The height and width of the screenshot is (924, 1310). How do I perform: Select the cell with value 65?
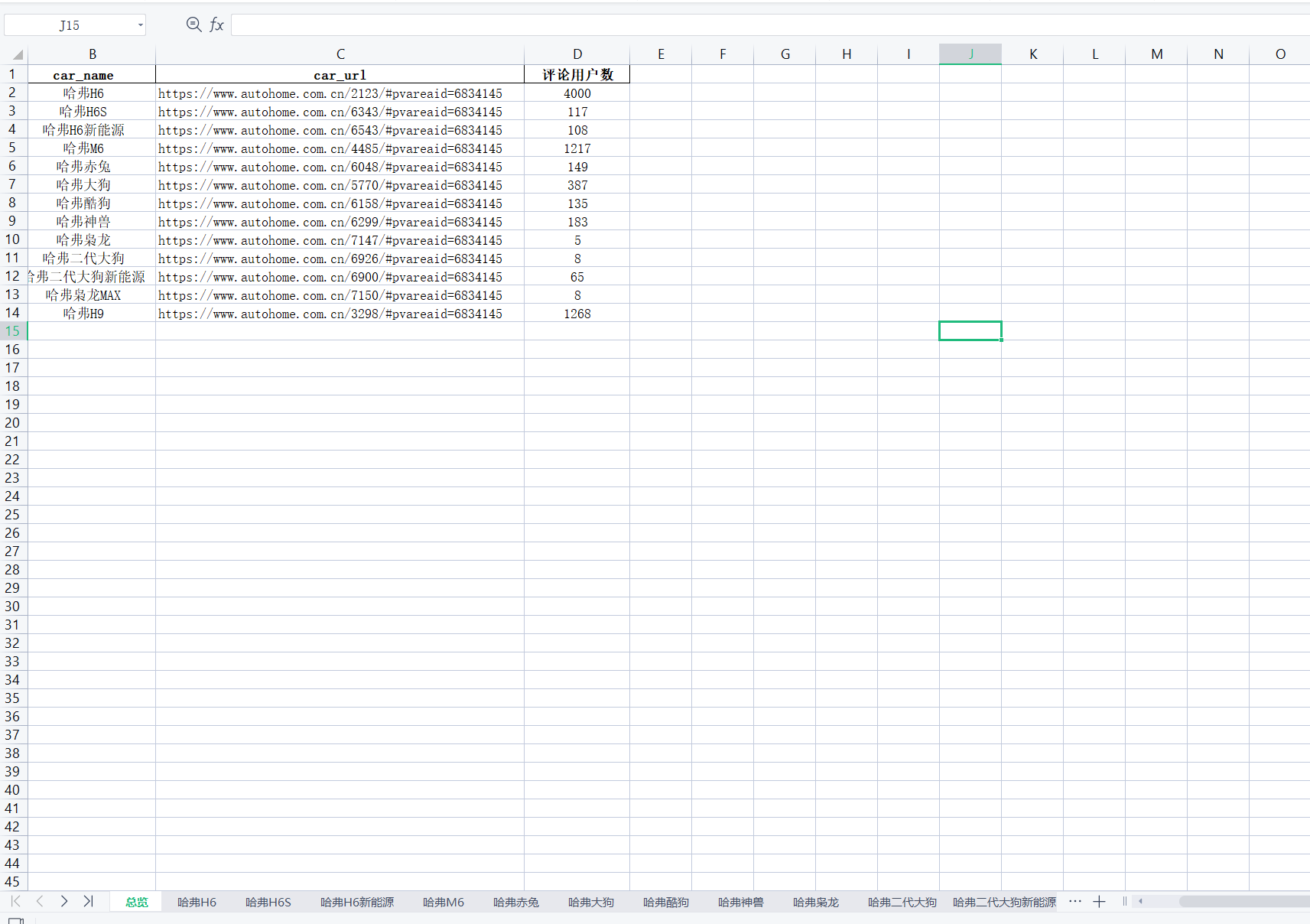577,277
